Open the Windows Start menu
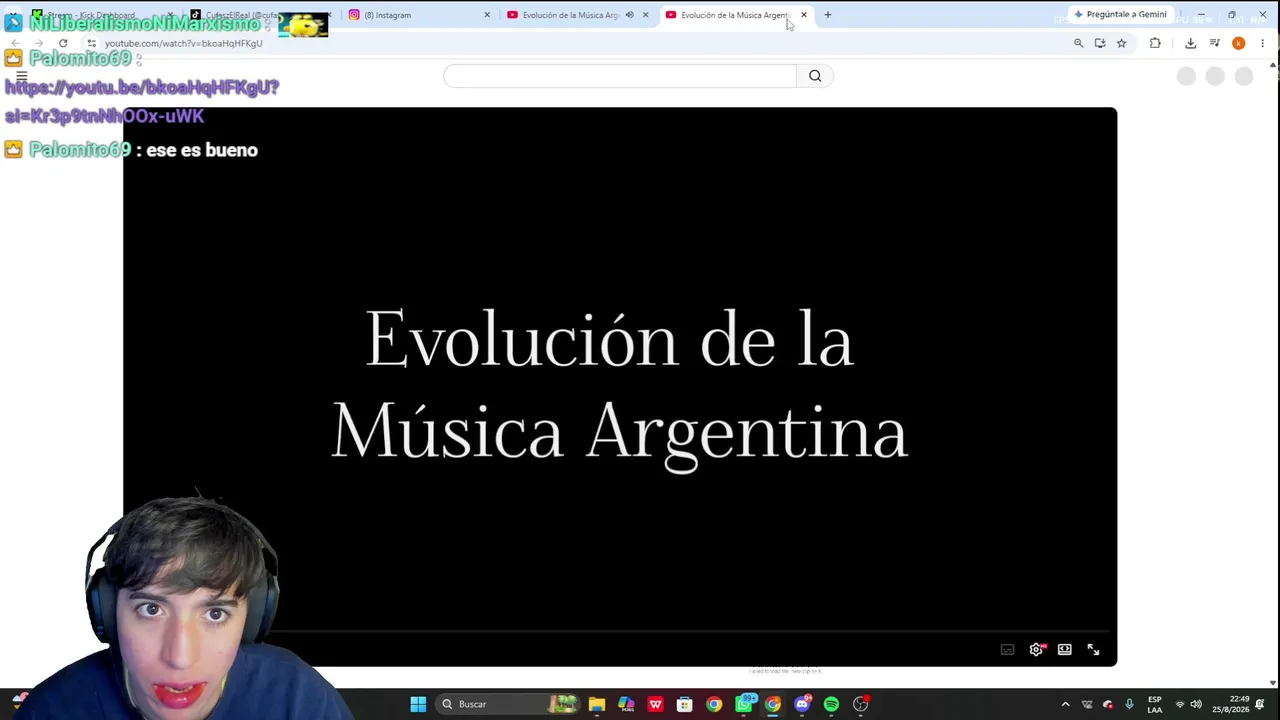Screen dimensions: 1280x720 click(418, 704)
